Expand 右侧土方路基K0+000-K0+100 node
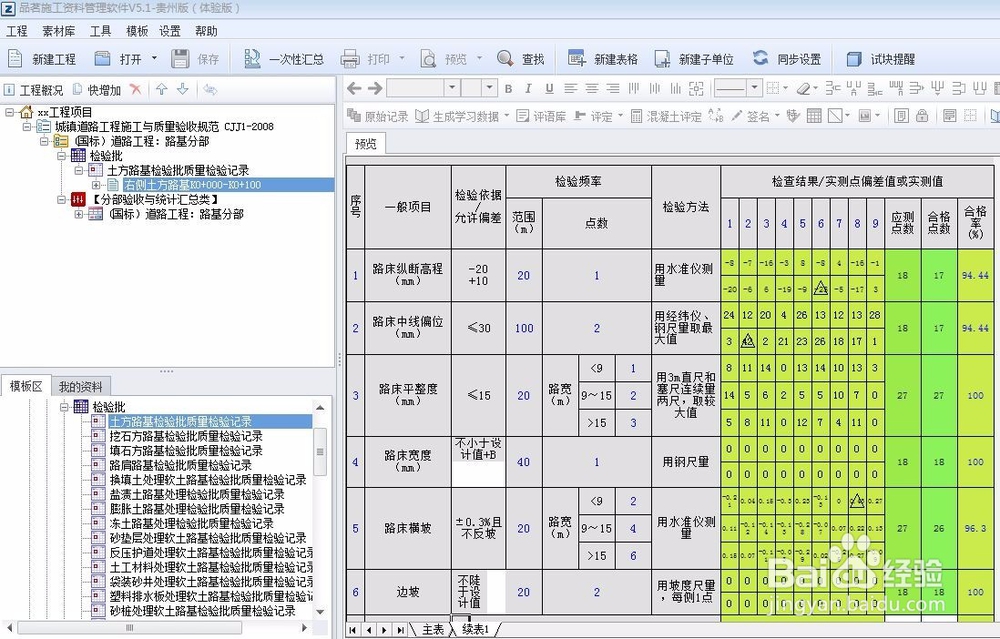The height and width of the screenshot is (639, 1000). (x=96, y=185)
